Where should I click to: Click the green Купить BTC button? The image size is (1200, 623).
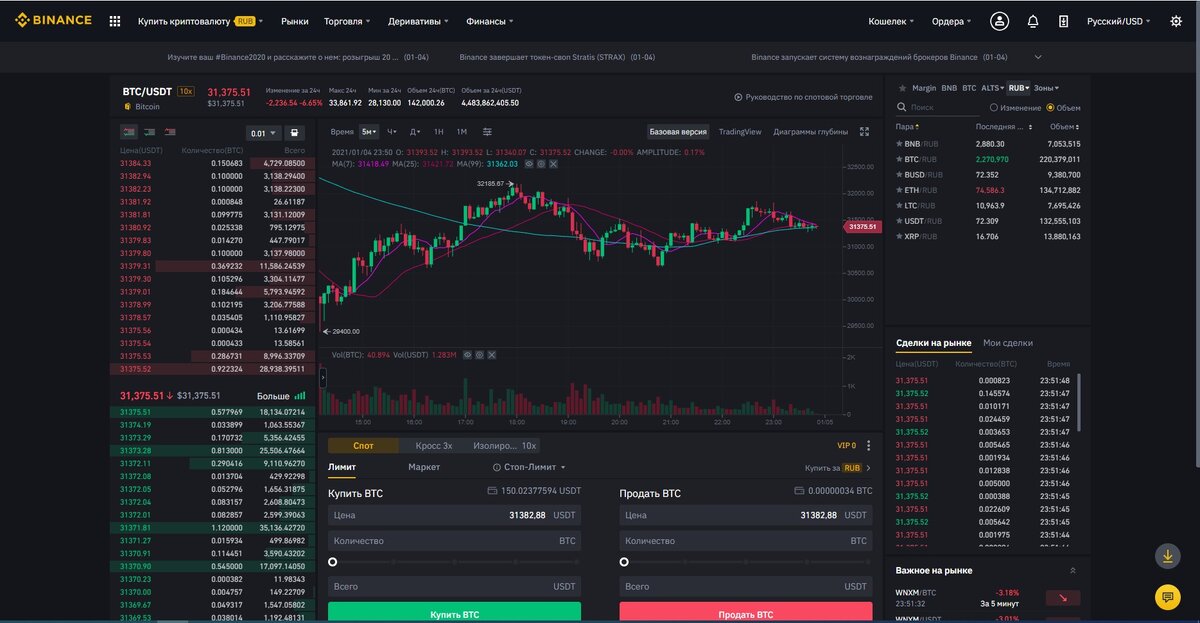point(454,613)
